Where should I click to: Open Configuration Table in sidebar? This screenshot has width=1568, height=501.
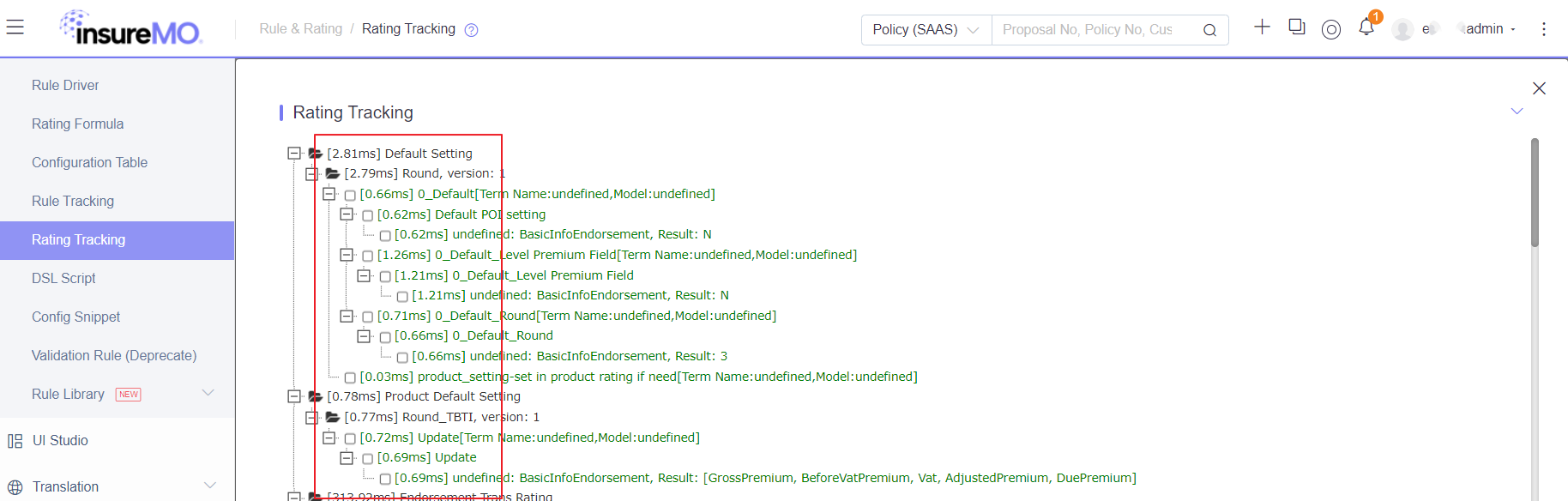point(89,162)
